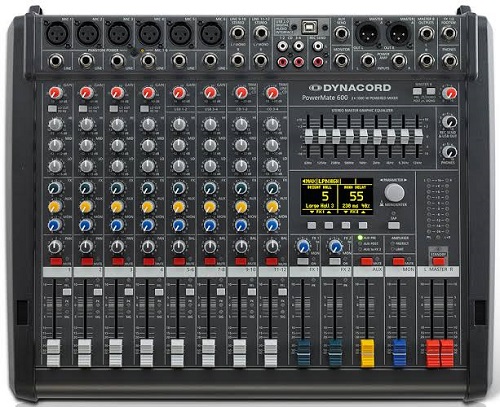Adjust the REC SEND & USB OUT knob
The height and width of the screenshot is (407, 500).
[450, 122]
